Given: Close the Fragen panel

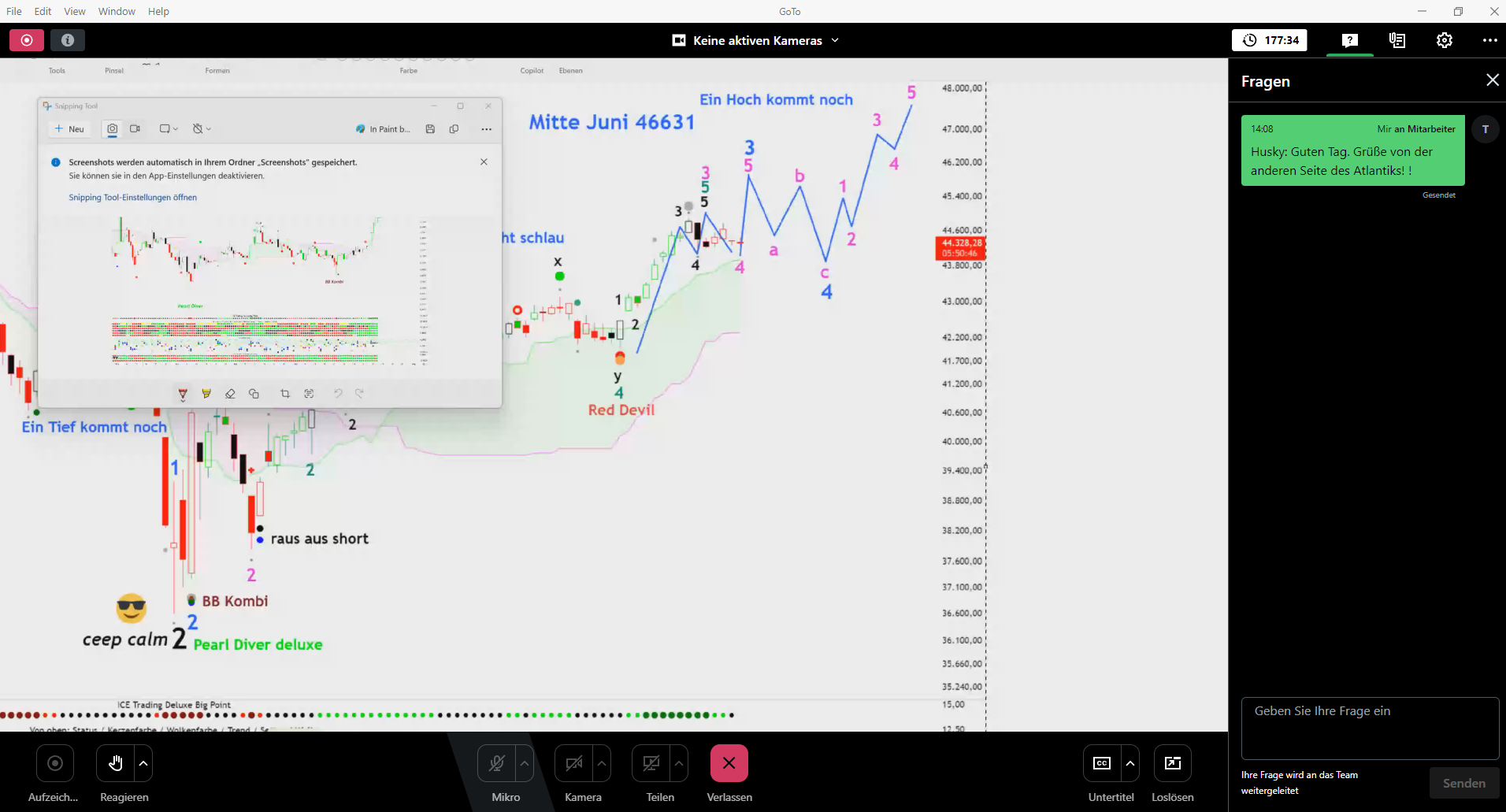Looking at the screenshot, I should tap(1492, 80).
